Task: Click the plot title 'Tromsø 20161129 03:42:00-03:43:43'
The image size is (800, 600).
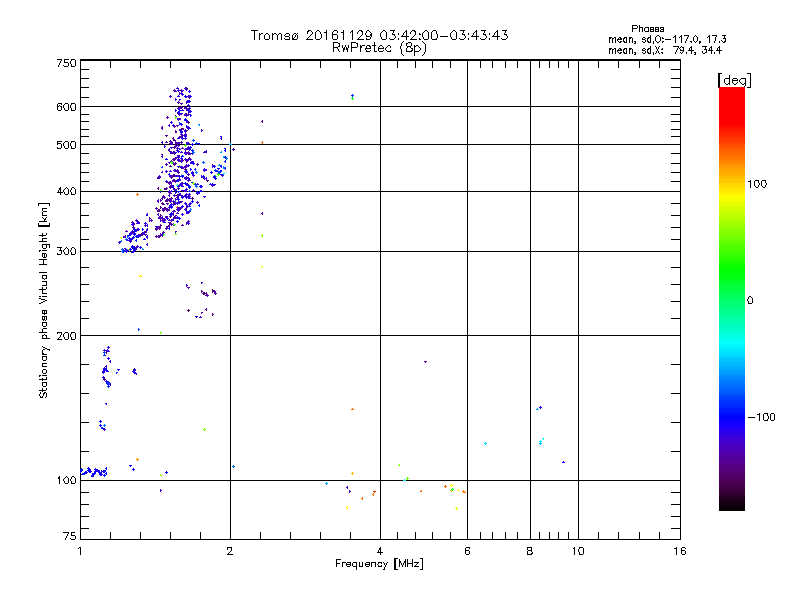Action: point(379,35)
